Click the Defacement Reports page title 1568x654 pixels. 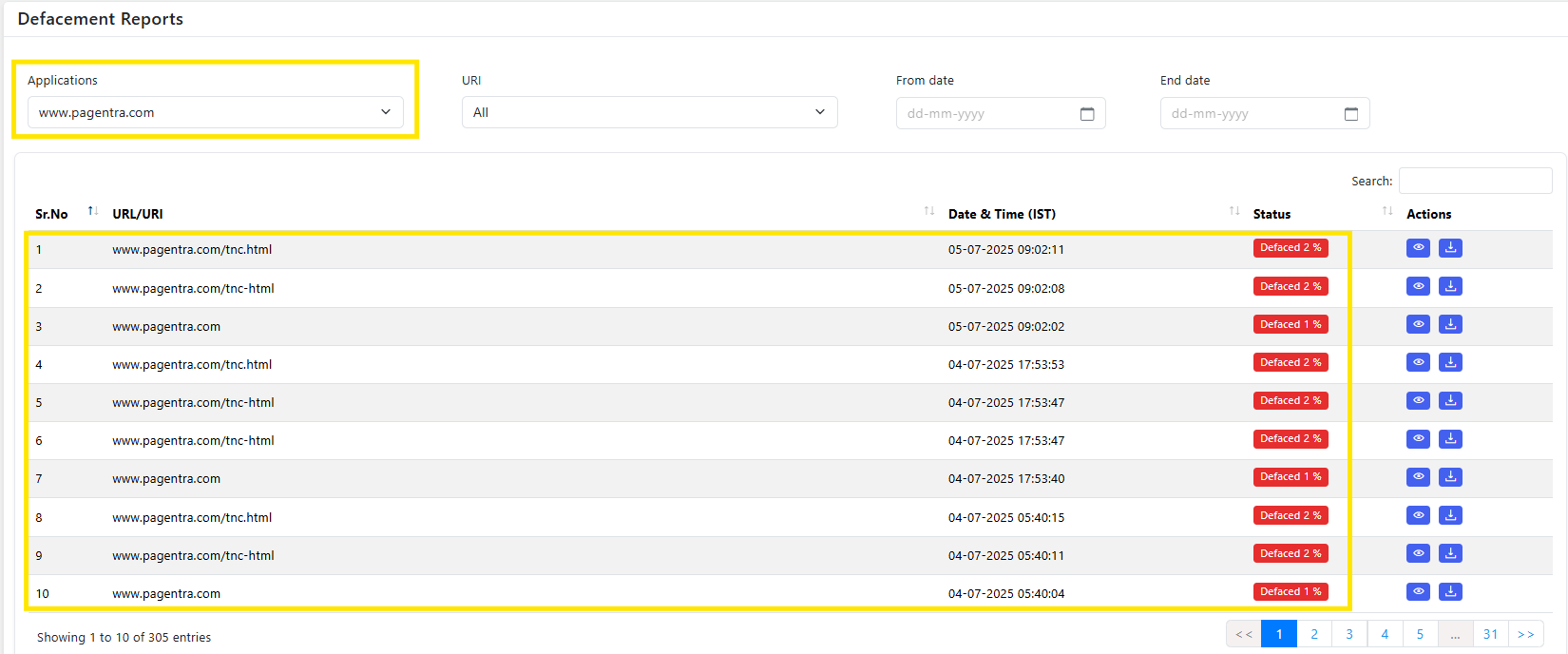point(100,19)
